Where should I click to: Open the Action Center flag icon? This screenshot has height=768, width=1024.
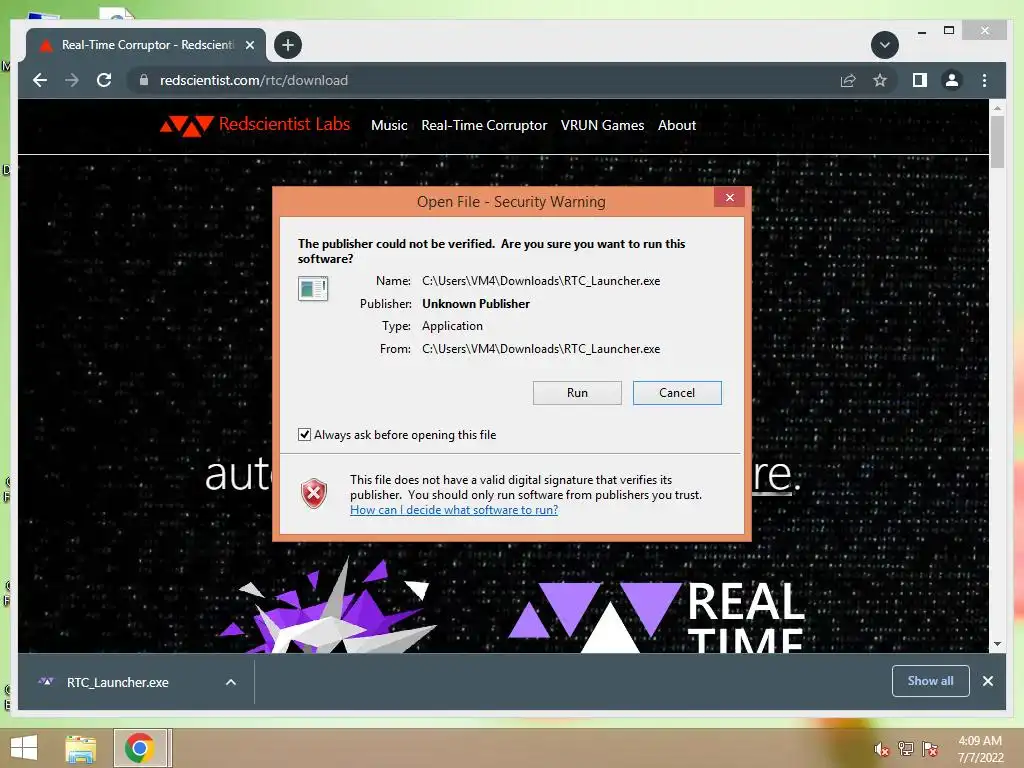[930, 748]
